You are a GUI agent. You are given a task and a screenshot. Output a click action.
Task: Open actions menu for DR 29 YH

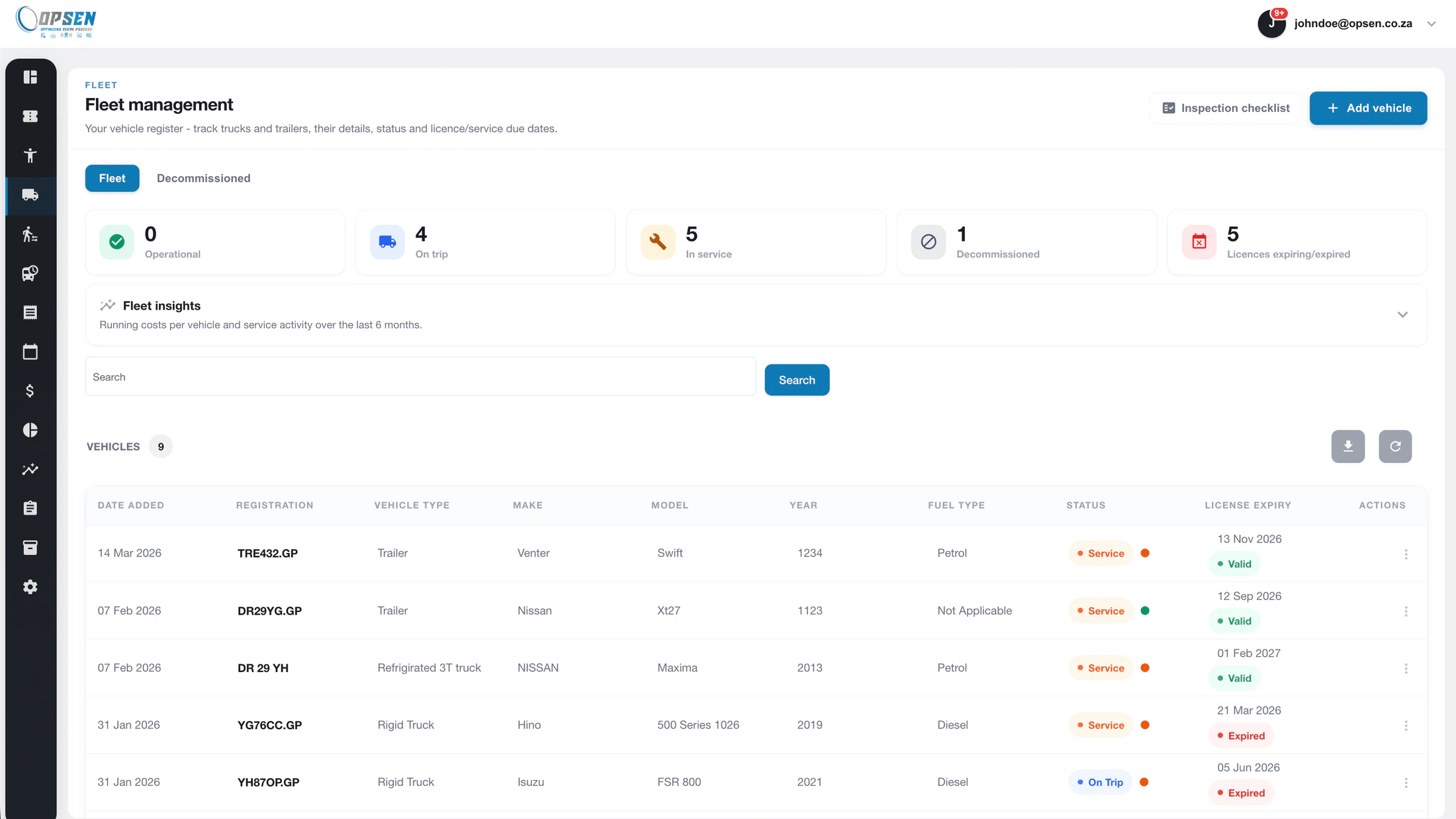(x=1406, y=669)
